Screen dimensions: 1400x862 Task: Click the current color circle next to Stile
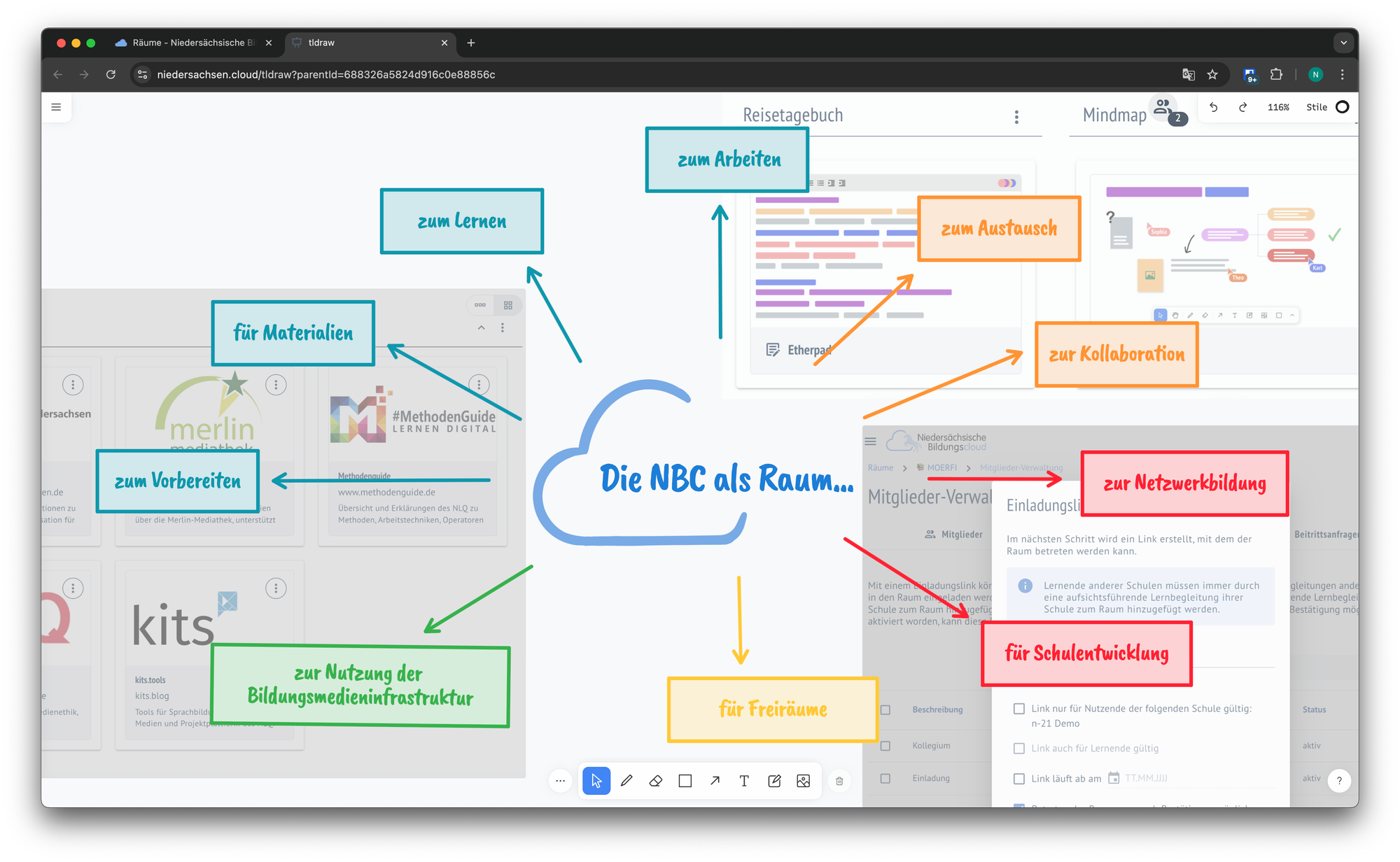click(x=1342, y=107)
